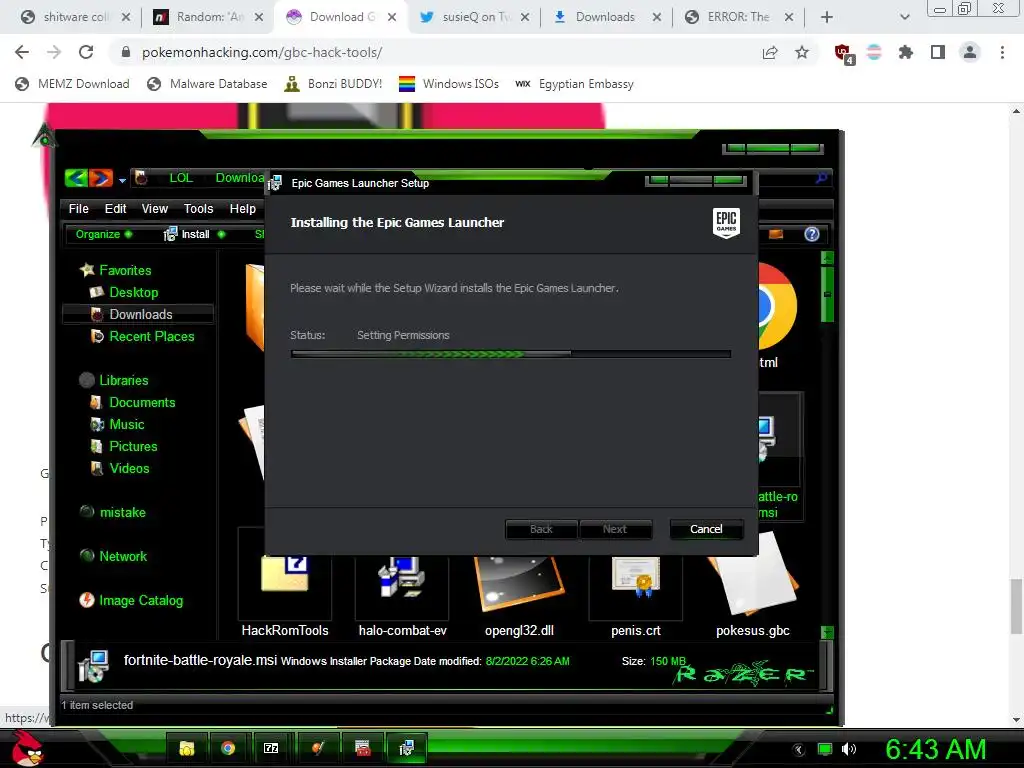
Task: Open the Extensions puzzle piece menu
Action: coord(906,52)
